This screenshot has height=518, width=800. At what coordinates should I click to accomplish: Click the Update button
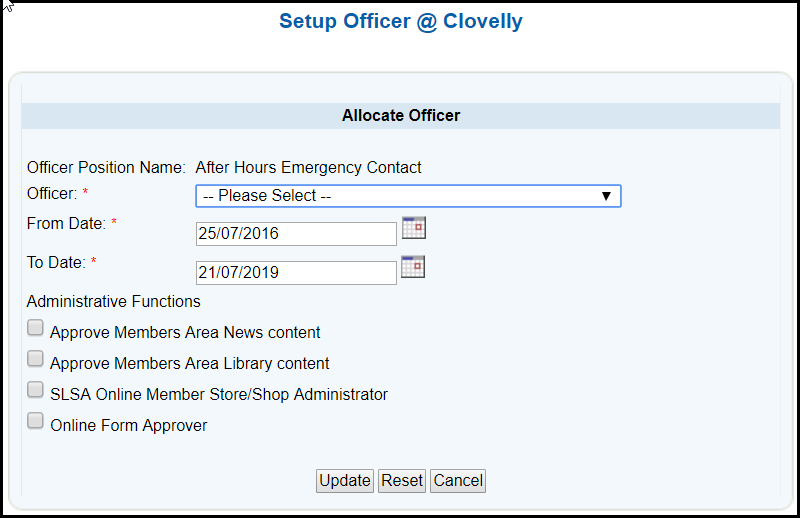click(x=345, y=481)
